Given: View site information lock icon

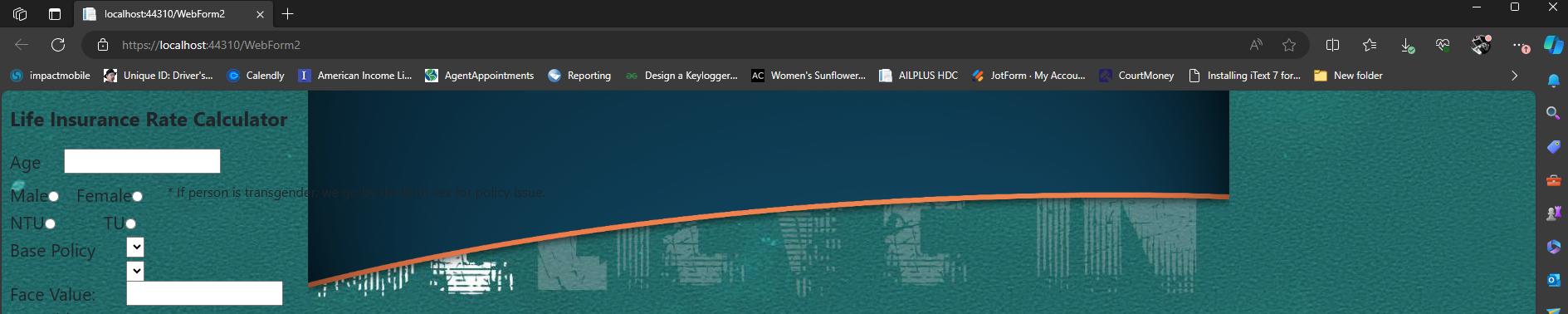Looking at the screenshot, I should pyautogui.click(x=103, y=45).
